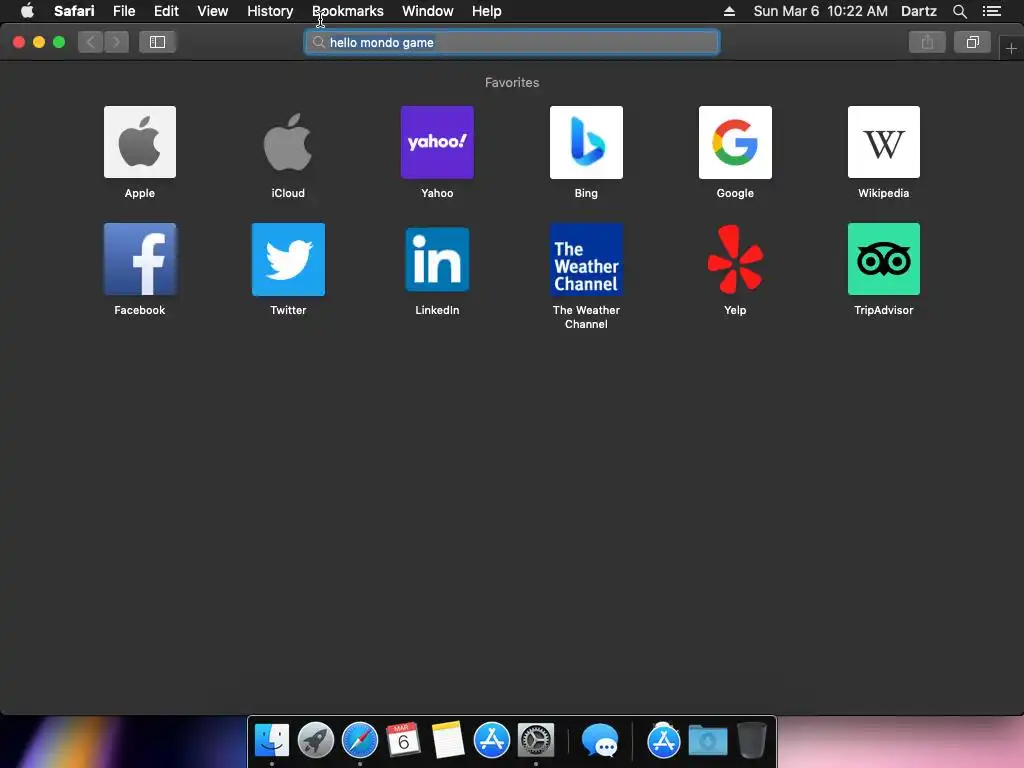Click the Favorites heading

512,82
